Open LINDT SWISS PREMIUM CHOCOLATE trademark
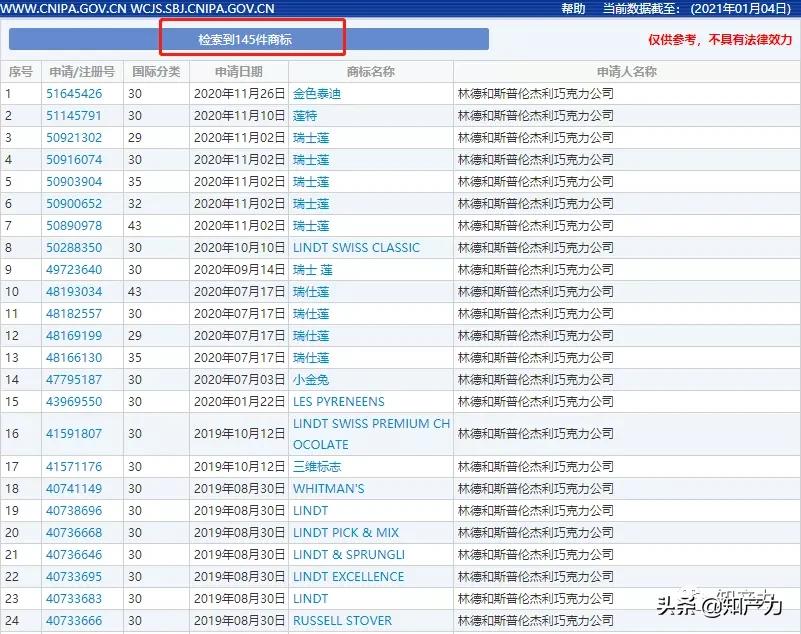 point(371,434)
